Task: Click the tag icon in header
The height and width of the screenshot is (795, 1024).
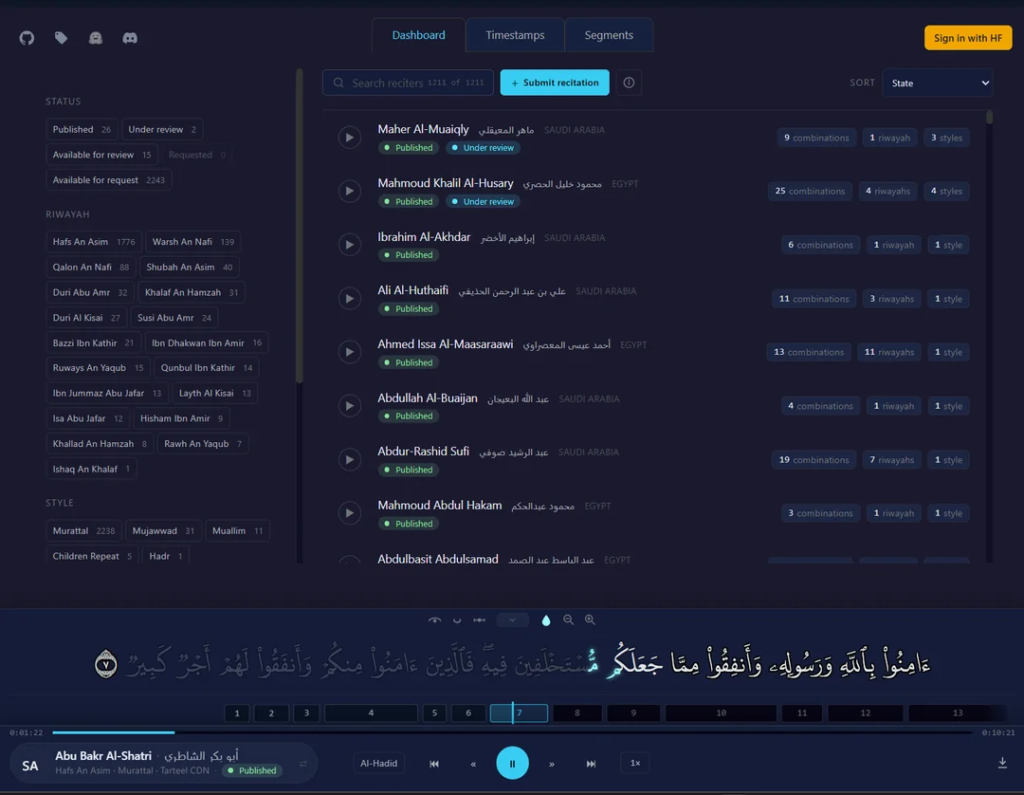Action: click(x=61, y=38)
